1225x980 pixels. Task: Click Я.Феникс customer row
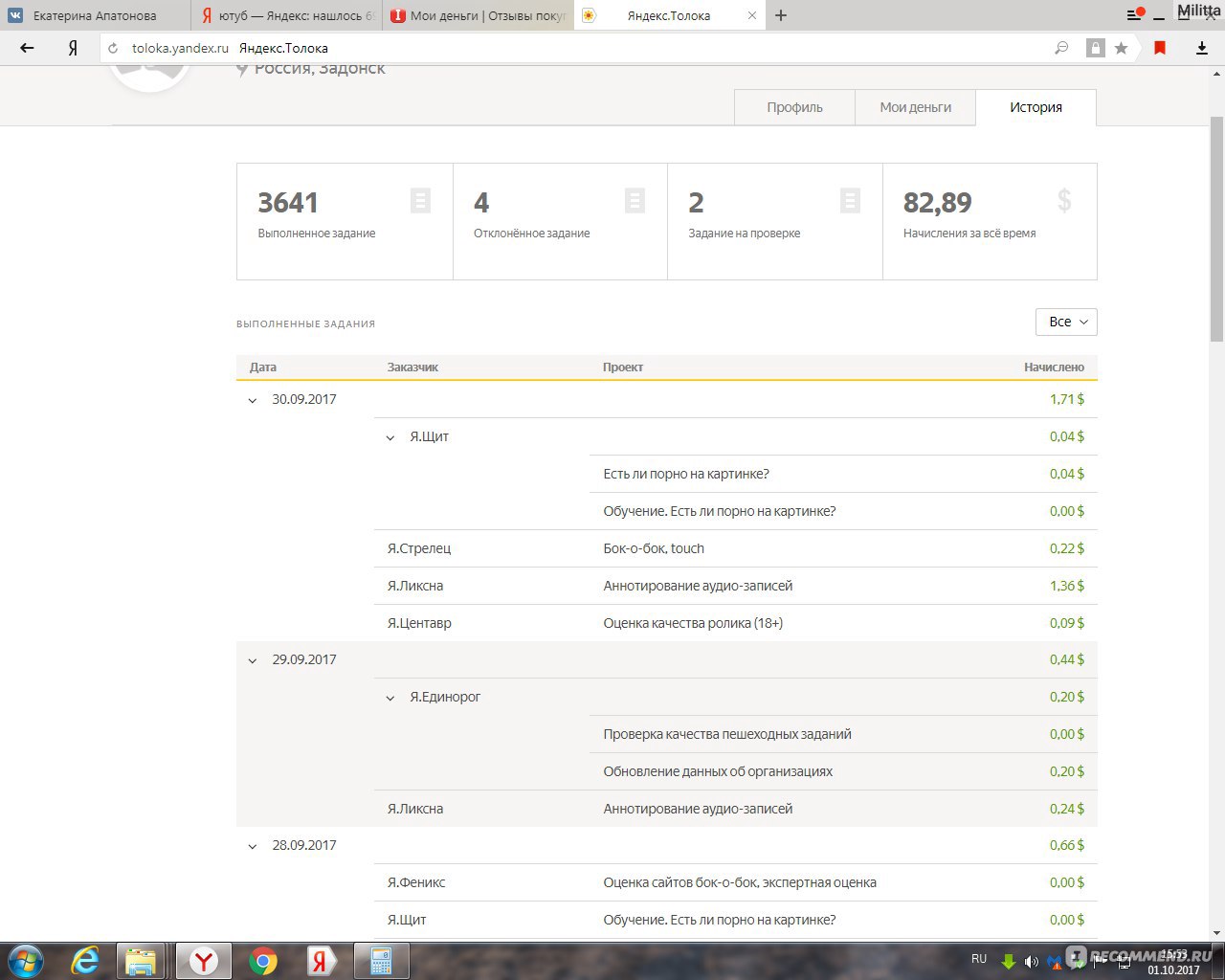pyautogui.click(x=416, y=882)
